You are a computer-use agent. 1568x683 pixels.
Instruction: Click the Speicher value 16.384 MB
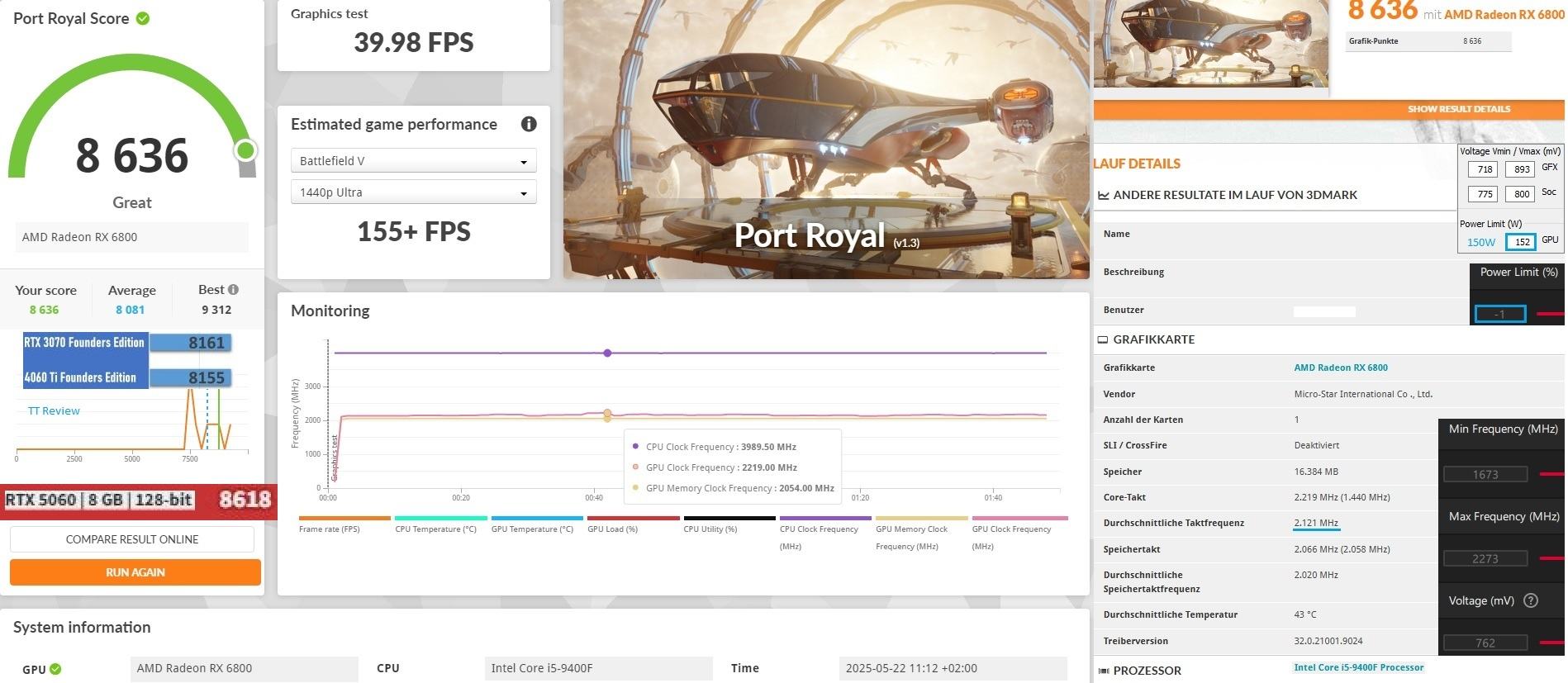(x=1316, y=472)
